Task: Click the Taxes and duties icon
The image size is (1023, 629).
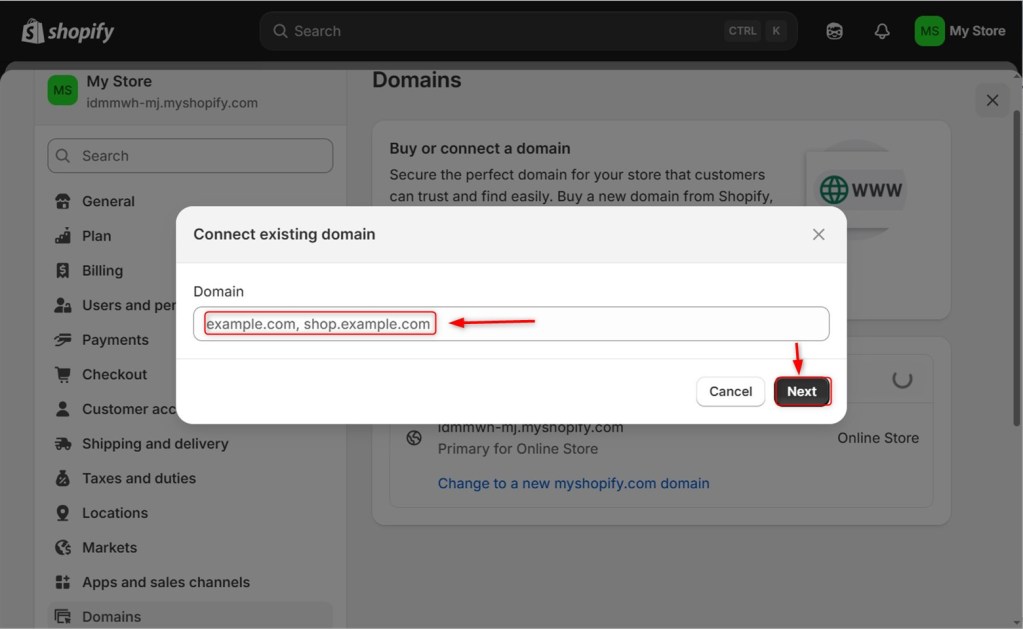Action: (x=61, y=478)
